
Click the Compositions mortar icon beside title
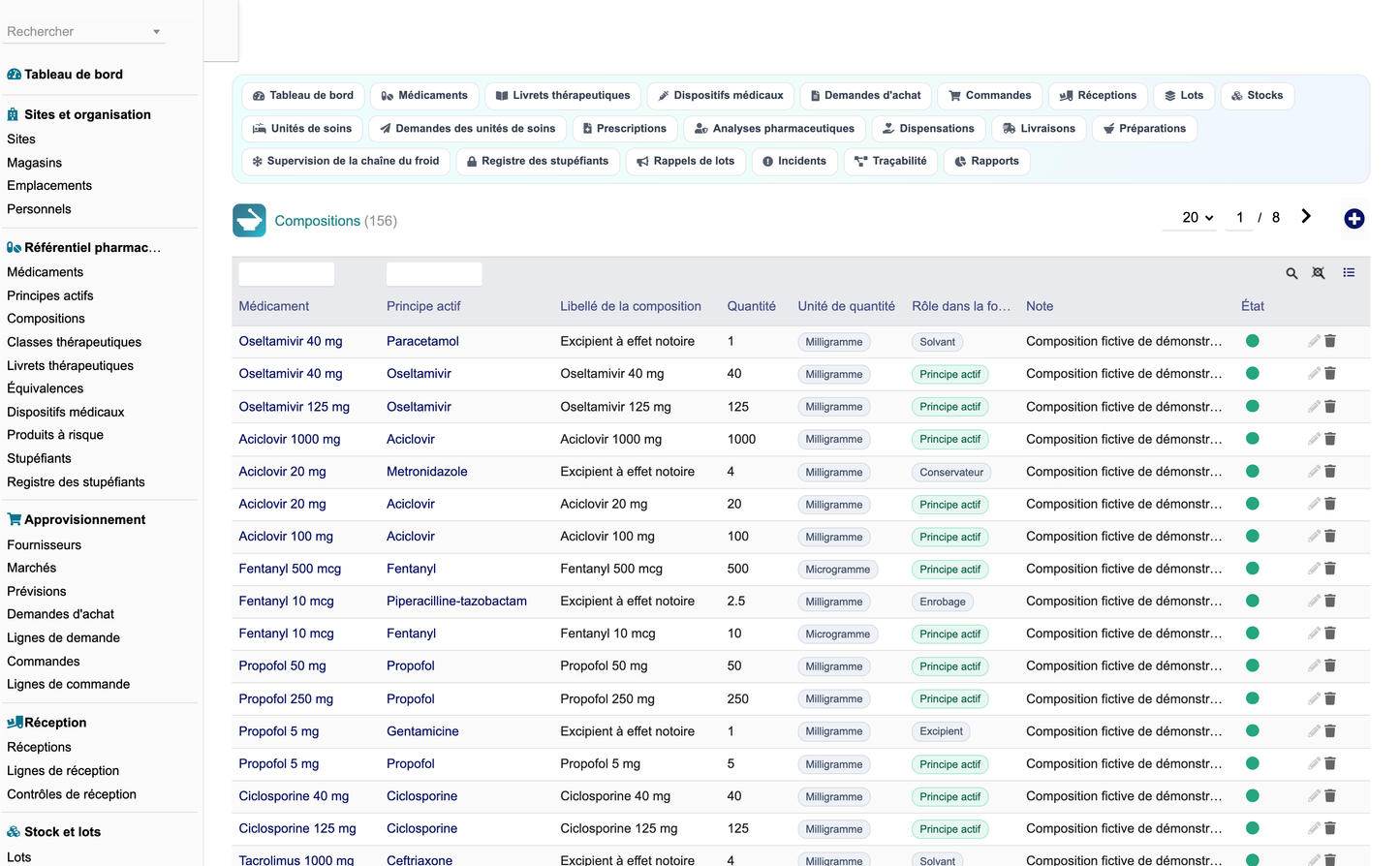click(249, 220)
